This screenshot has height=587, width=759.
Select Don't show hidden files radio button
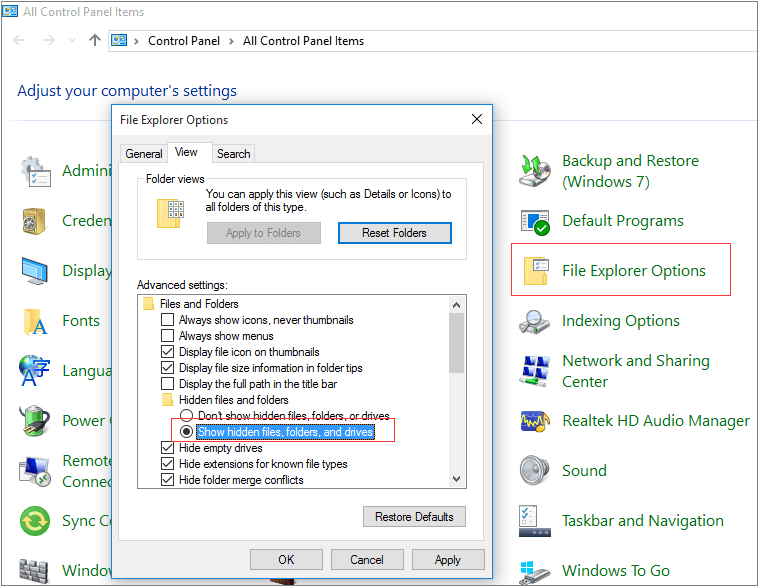coord(186,416)
